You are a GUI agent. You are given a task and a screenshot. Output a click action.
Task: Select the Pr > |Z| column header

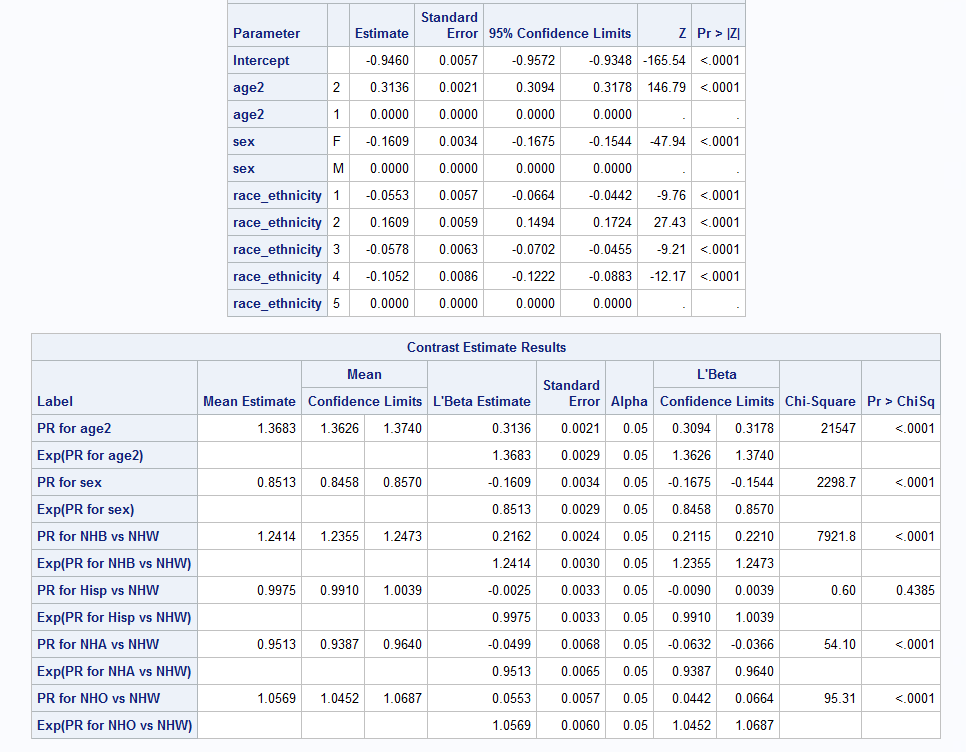pos(718,33)
